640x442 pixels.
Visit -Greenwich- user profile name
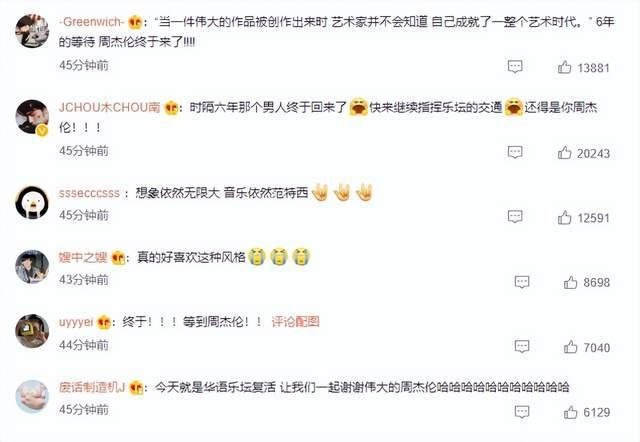[91, 22]
